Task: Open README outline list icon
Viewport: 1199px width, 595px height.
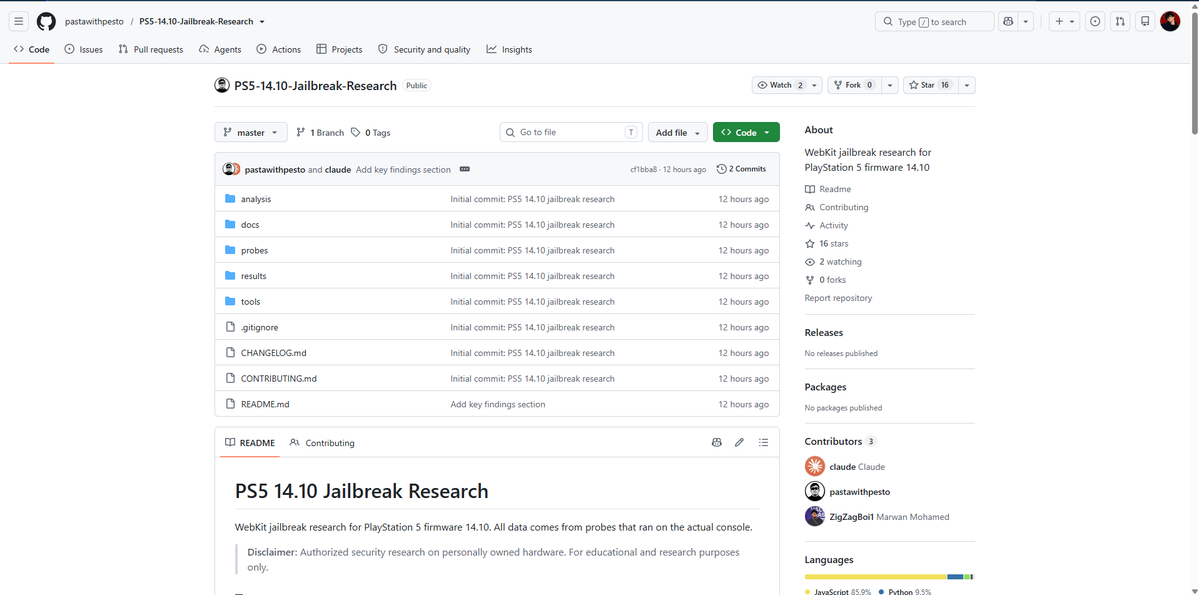Action: click(763, 442)
